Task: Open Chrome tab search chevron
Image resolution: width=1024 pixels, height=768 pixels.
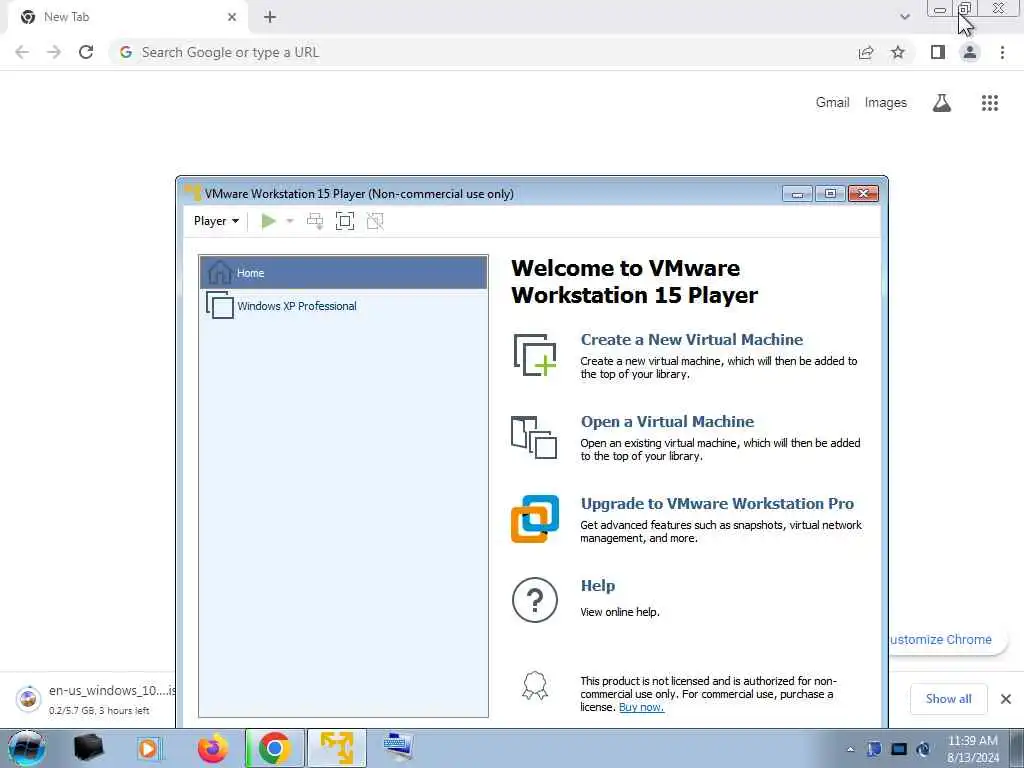Action: (x=904, y=17)
